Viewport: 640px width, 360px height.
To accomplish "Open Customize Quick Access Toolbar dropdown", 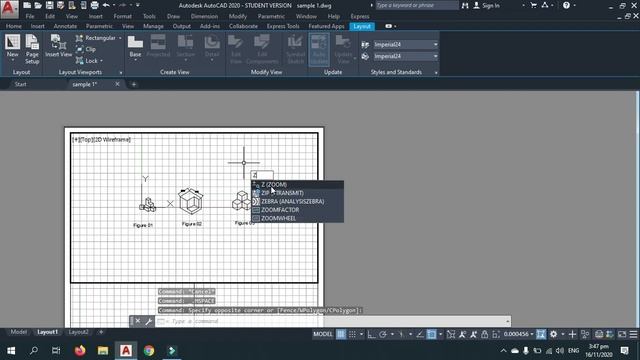I will point(138,5).
